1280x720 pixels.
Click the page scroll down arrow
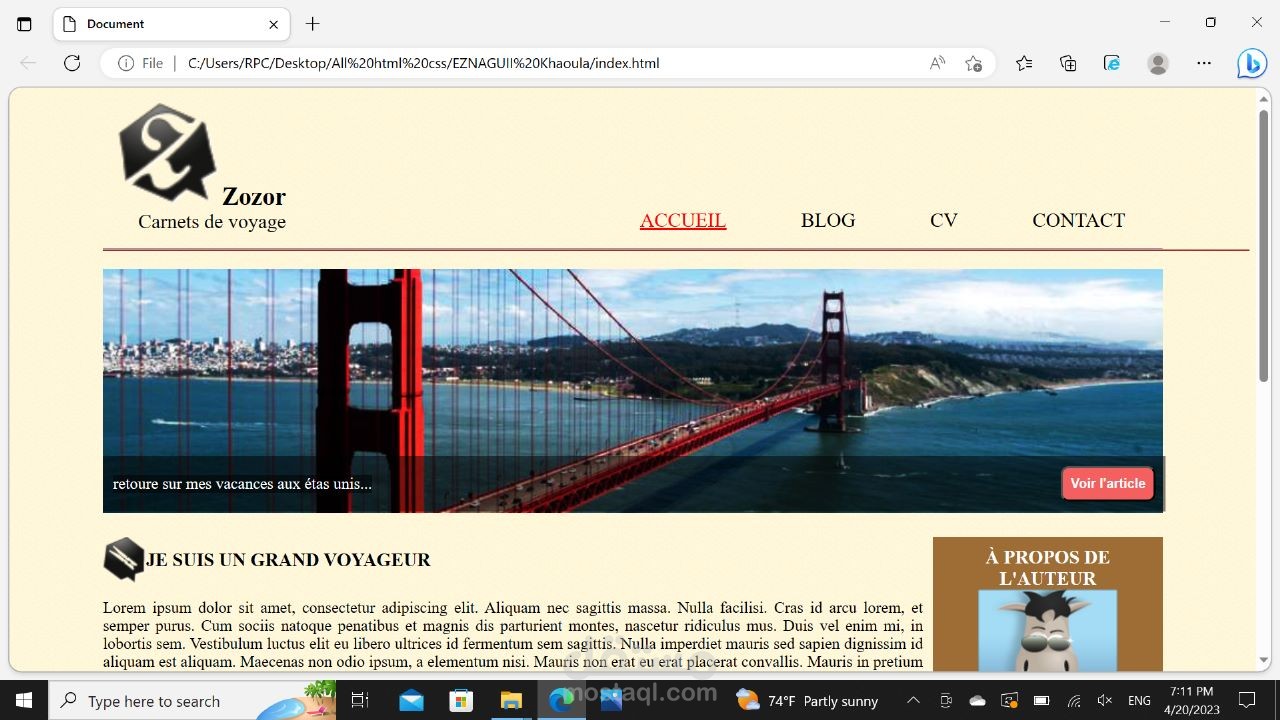[1264, 661]
